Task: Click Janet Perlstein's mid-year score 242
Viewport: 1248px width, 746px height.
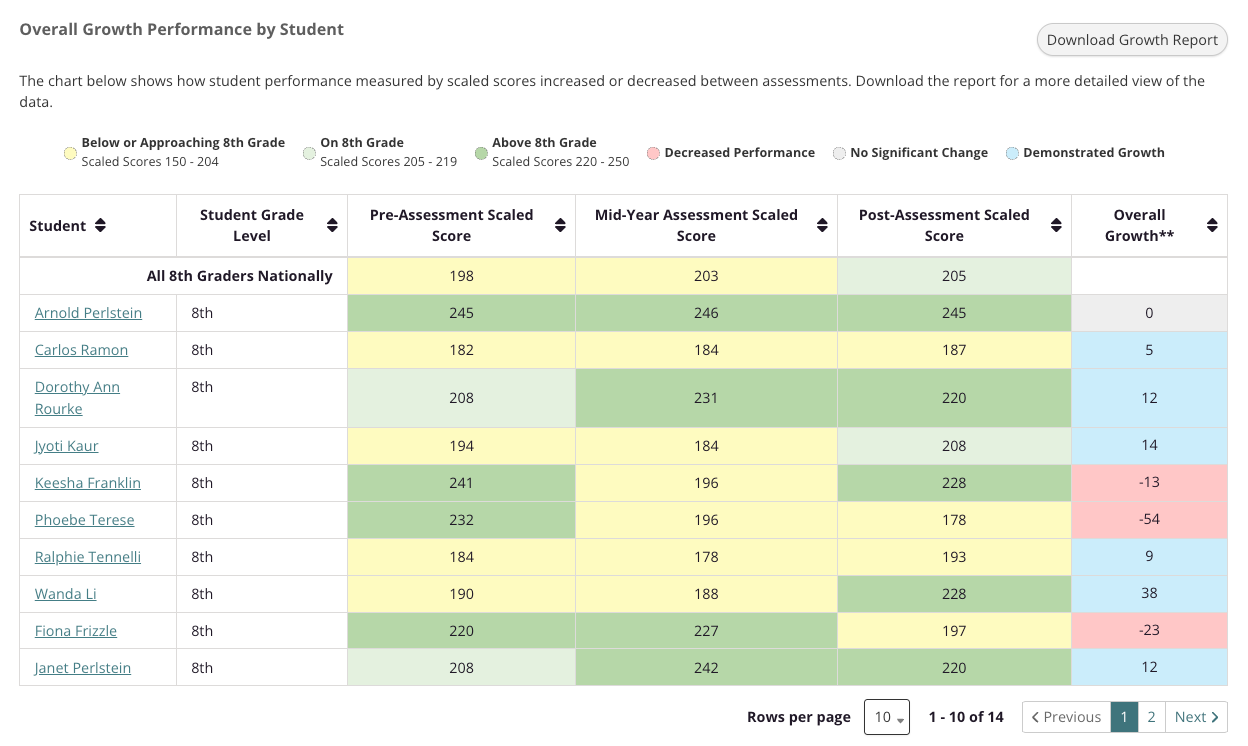Action: click(x=706, y=668)
